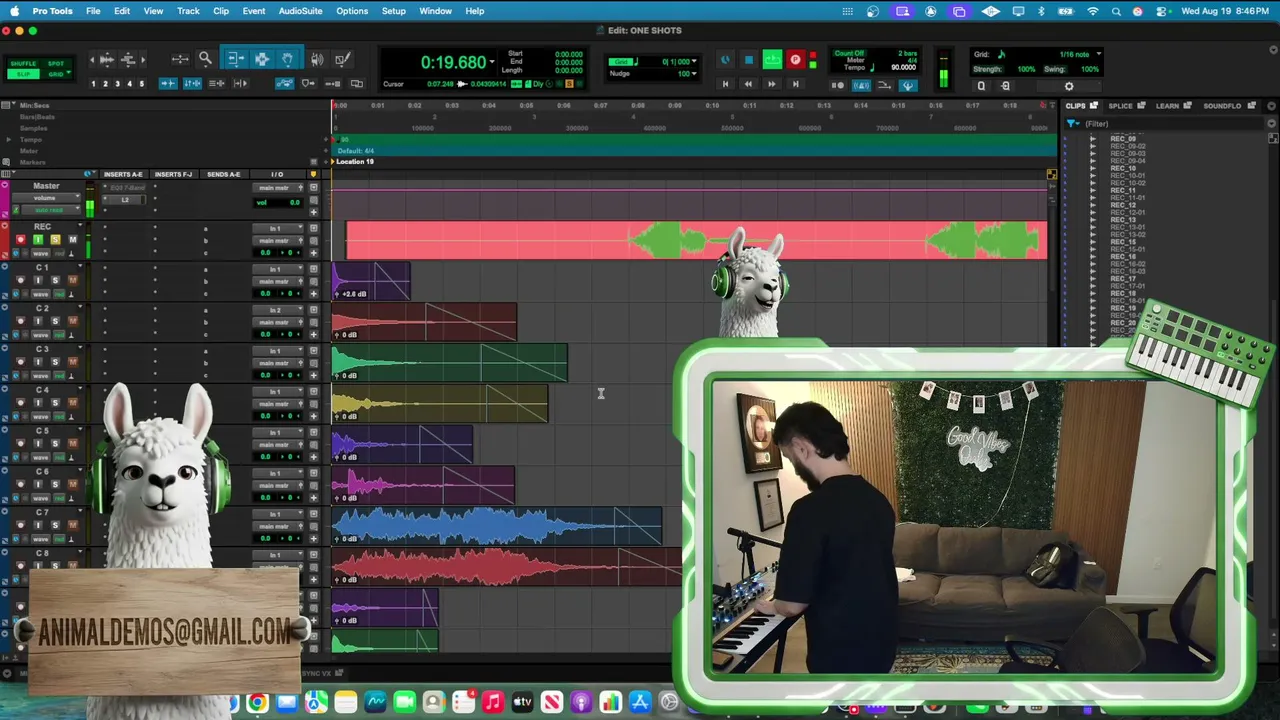Image resolution: width=1280 pixels, height=720 pixels.
Task: Recall zoom preset 5
Action: (141, 84)
